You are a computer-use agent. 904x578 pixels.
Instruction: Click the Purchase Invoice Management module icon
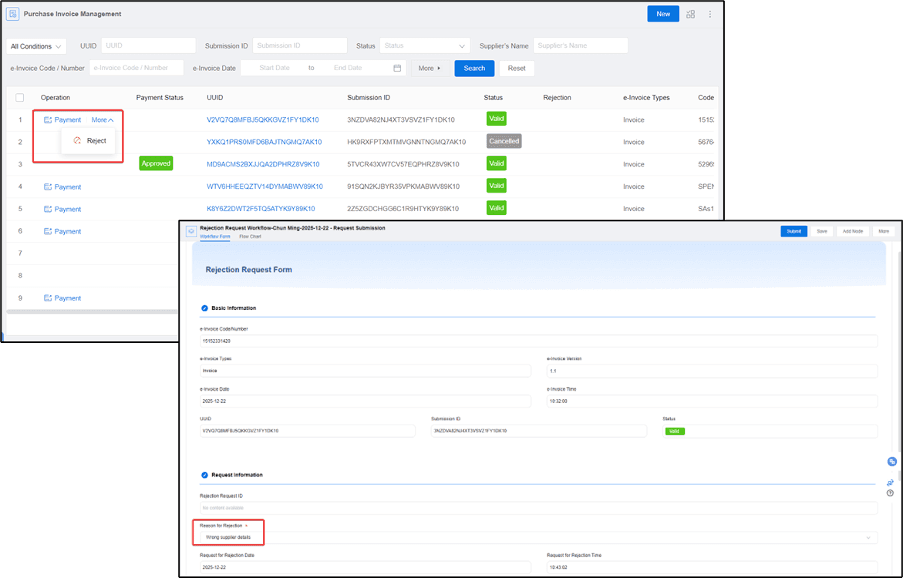pyautogui.click(x=13, y=14)
